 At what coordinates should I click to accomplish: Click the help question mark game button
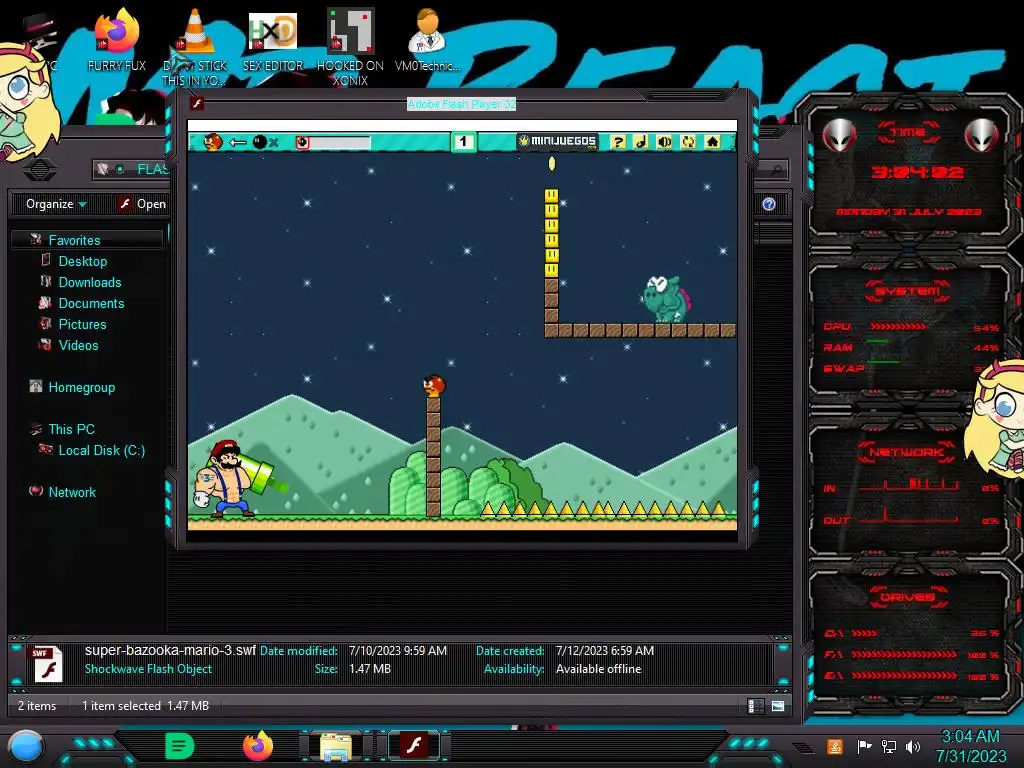[618, 142]
